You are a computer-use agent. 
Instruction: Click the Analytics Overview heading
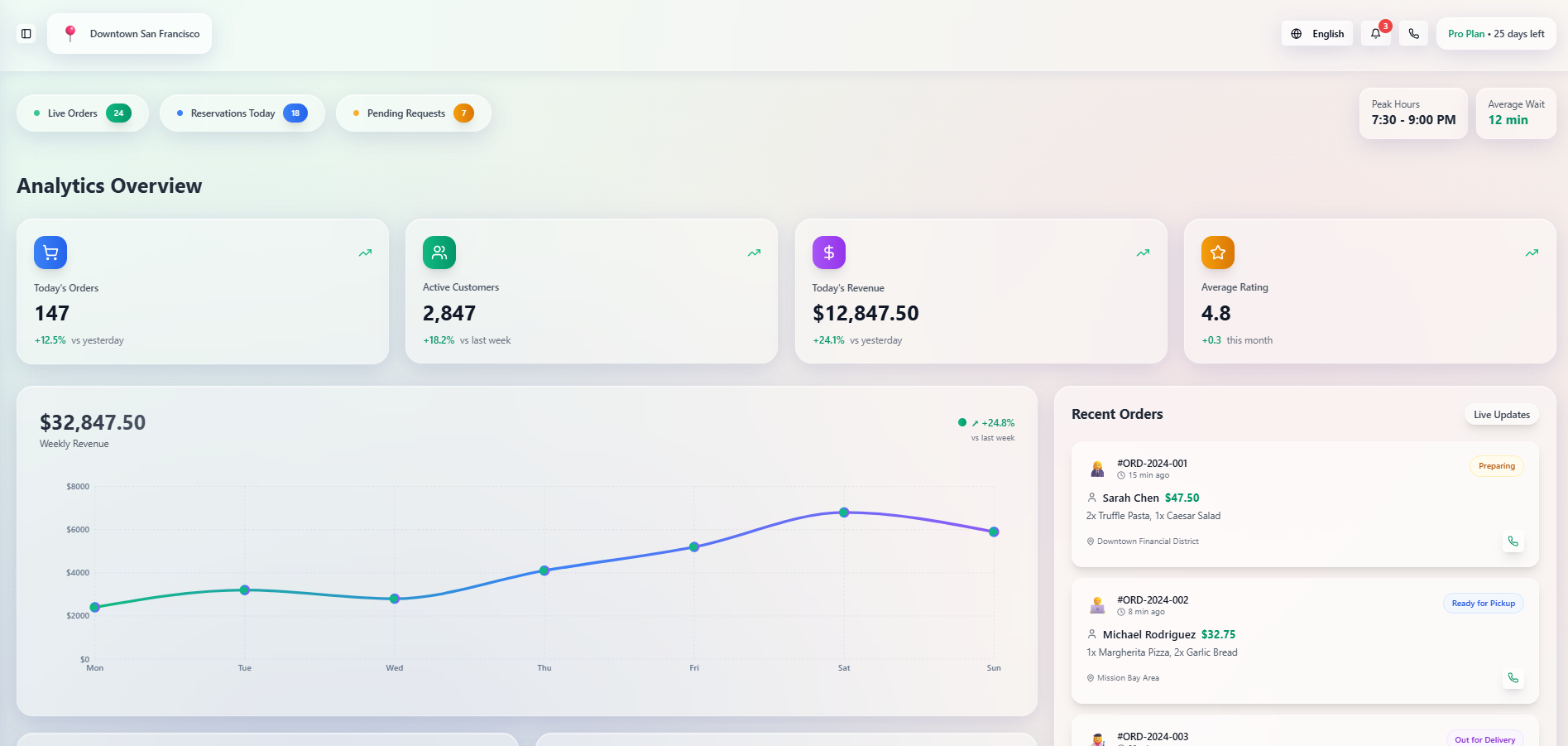(109, 186)
